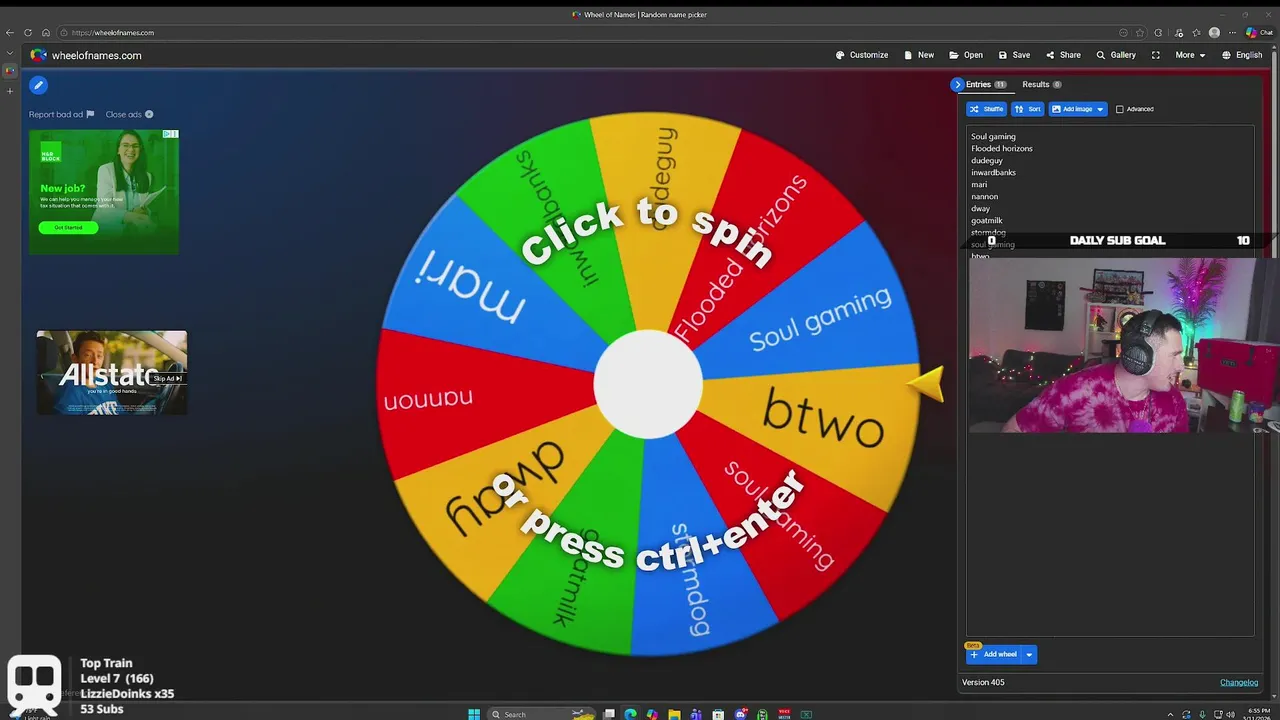The height and width of the screenshot is (720, 1280).
Task: Click the browser home icon
Action: pyautogui.click(x=46, y=32)
